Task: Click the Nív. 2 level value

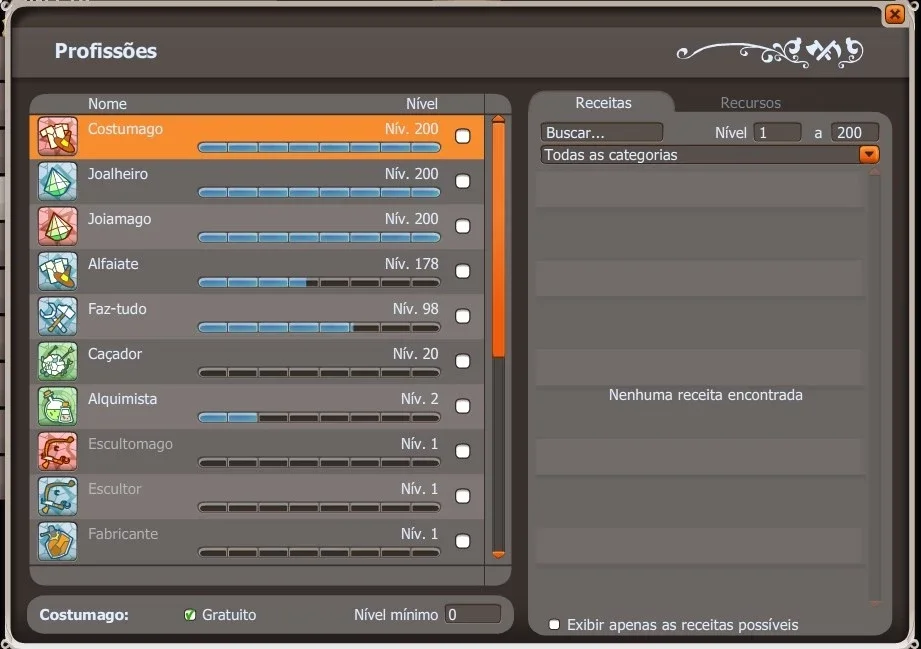Action: (419, 399)
